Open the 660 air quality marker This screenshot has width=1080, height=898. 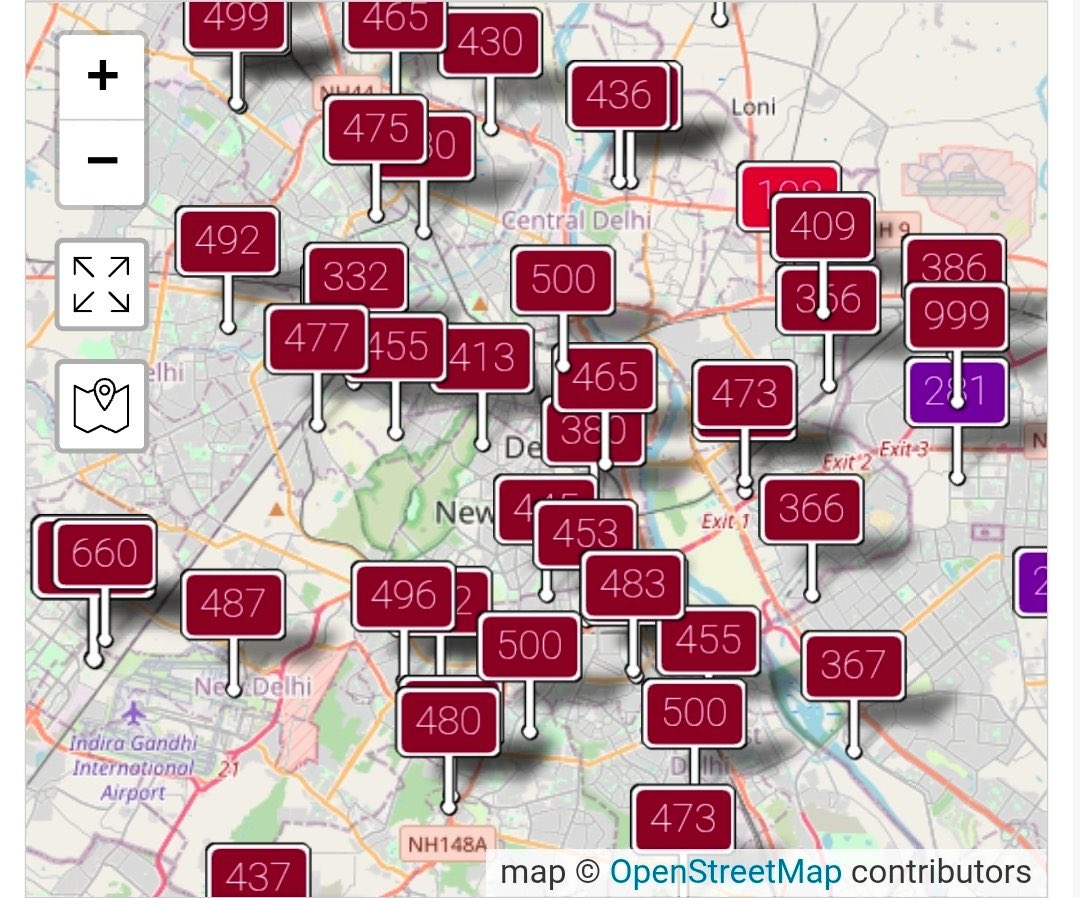point(105,554)
